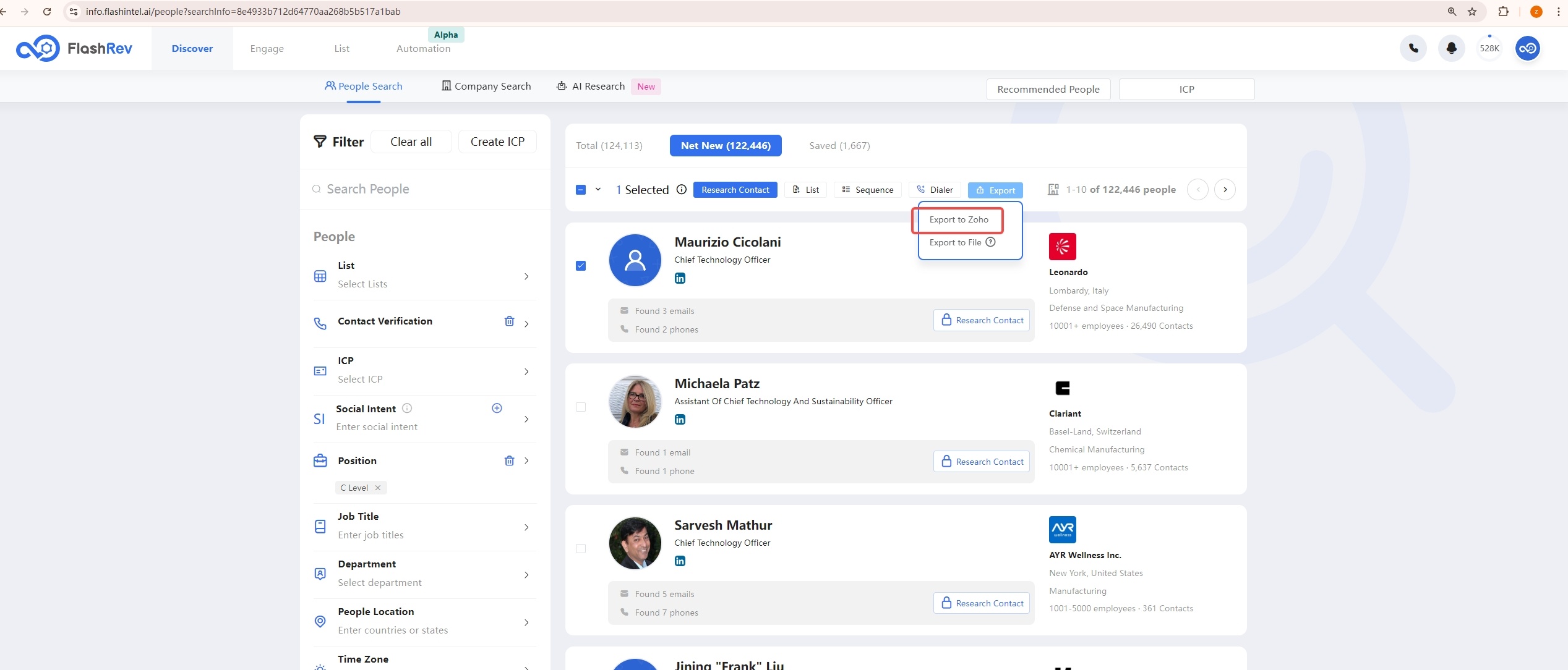Switch to the Engage tab
Viewport: 1568px width, 670px height.
click(x=267, y=48)
